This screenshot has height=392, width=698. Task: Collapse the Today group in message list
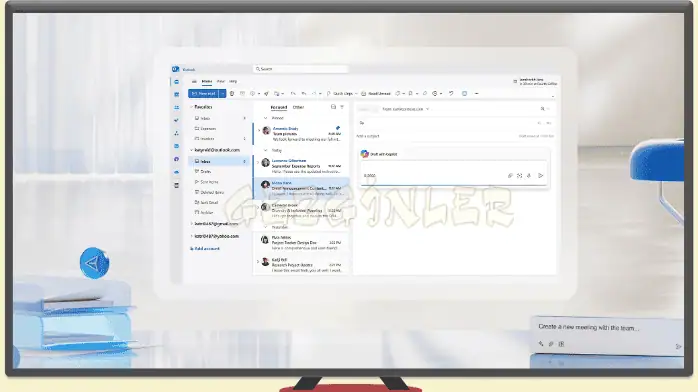click(266, 150)
